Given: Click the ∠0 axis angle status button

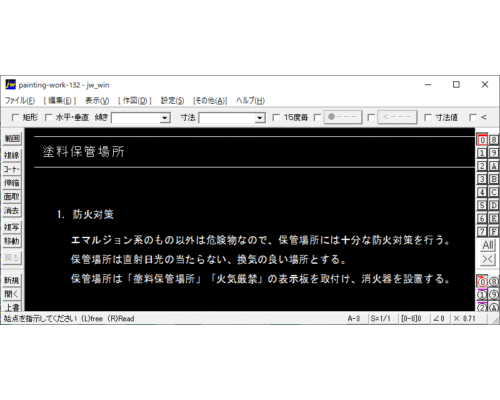Looking at the screenshot, I should tap(439, 319).
